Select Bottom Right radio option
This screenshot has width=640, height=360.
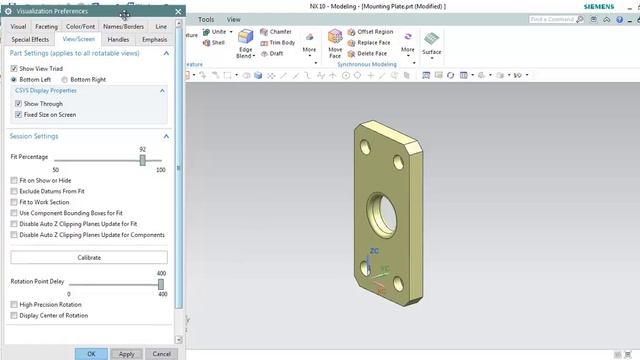[64, 80]
